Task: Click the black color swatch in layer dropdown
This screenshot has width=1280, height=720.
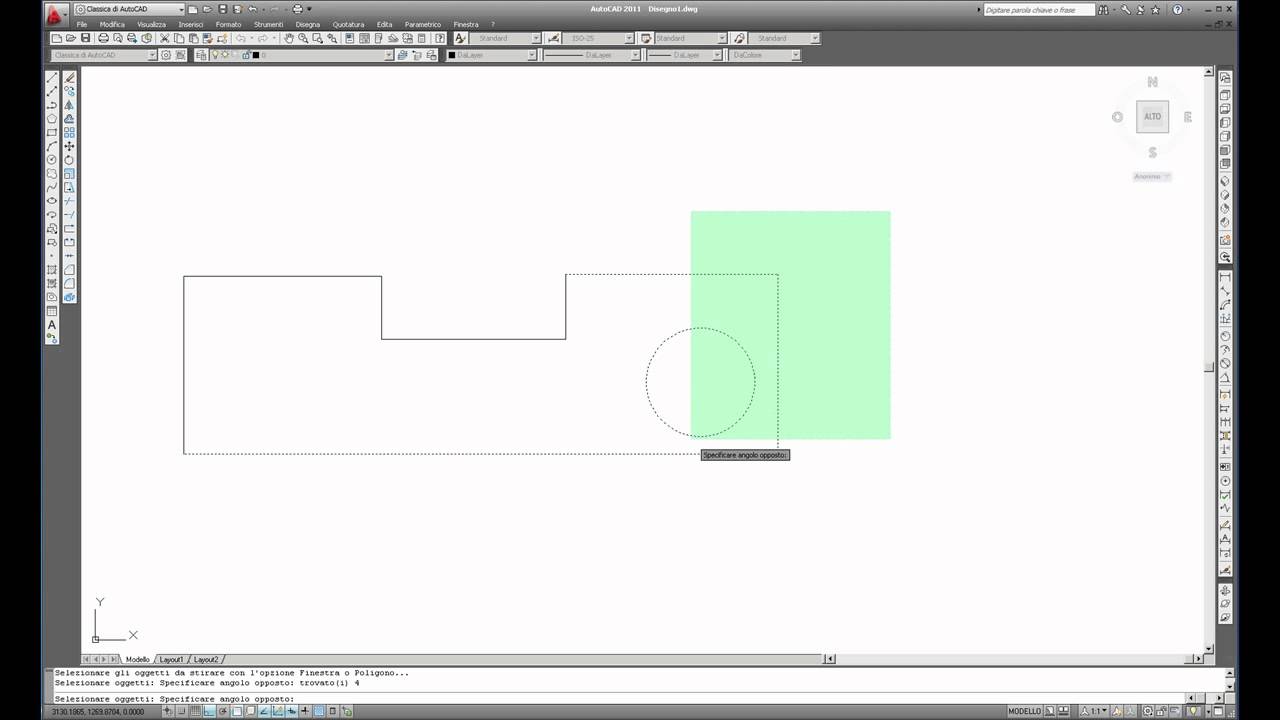Action: (256, 55)
